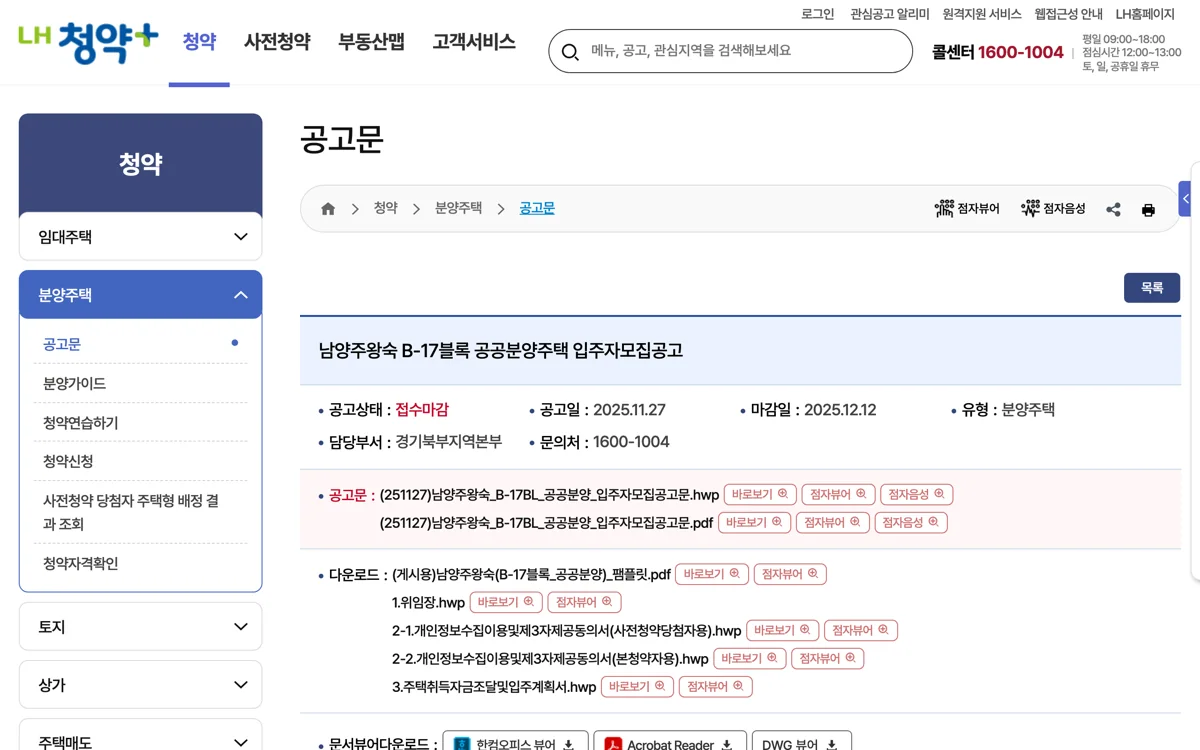1200x750 pixels.
Task: Open 관심공고 알리미 link
Action: pos(889,14)
